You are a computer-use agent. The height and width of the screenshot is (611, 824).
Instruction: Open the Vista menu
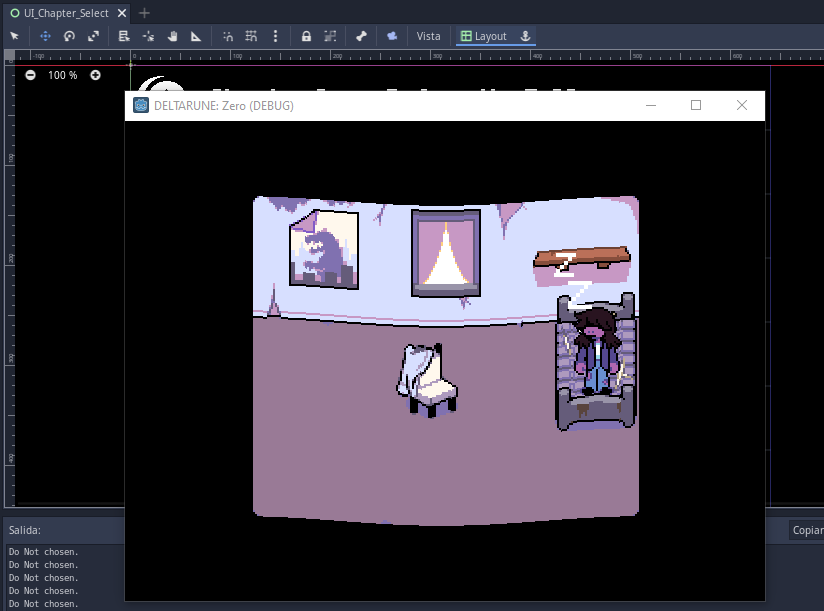pos(428,36)
